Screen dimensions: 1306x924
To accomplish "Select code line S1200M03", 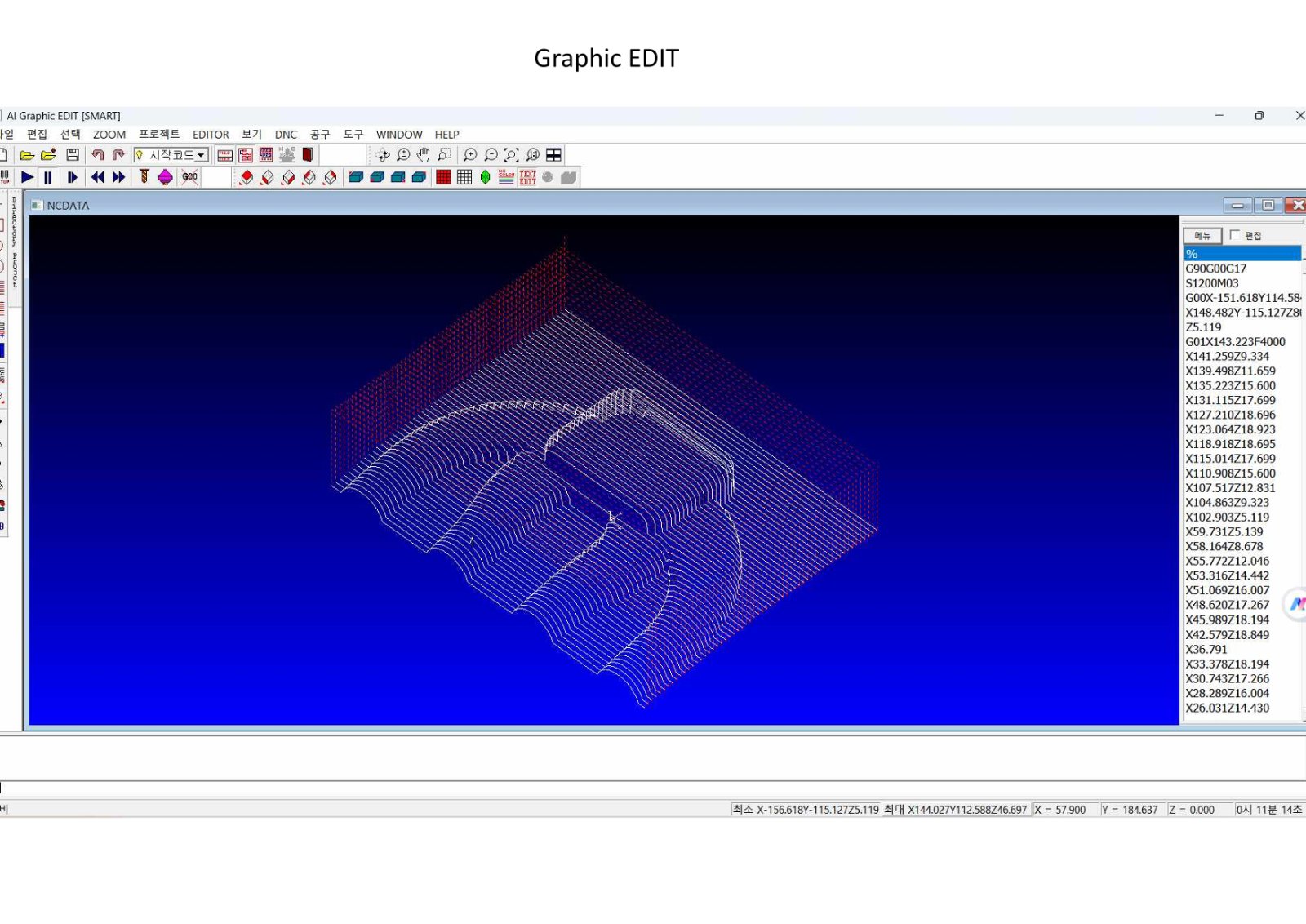I will pyautogui.click(x=1242, y=283).
